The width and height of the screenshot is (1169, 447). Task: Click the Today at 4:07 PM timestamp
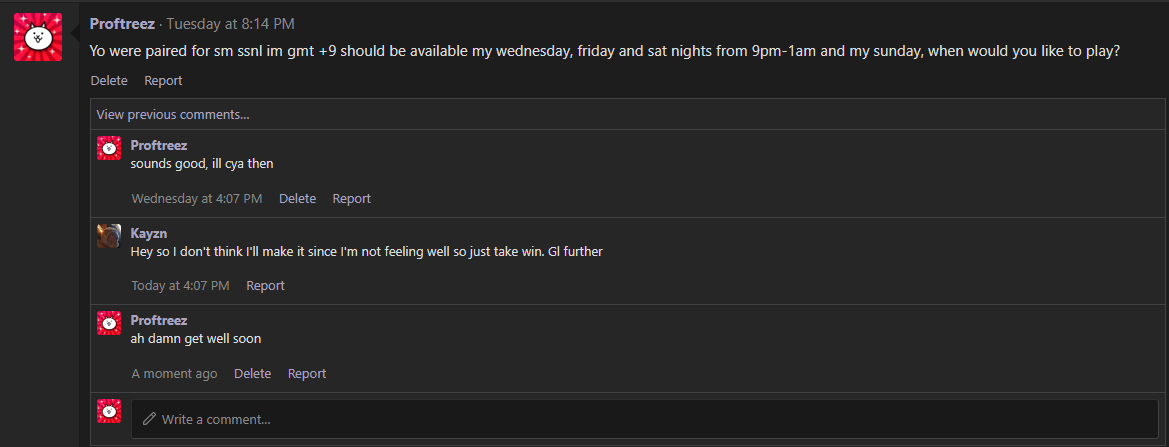coord(180,286)
